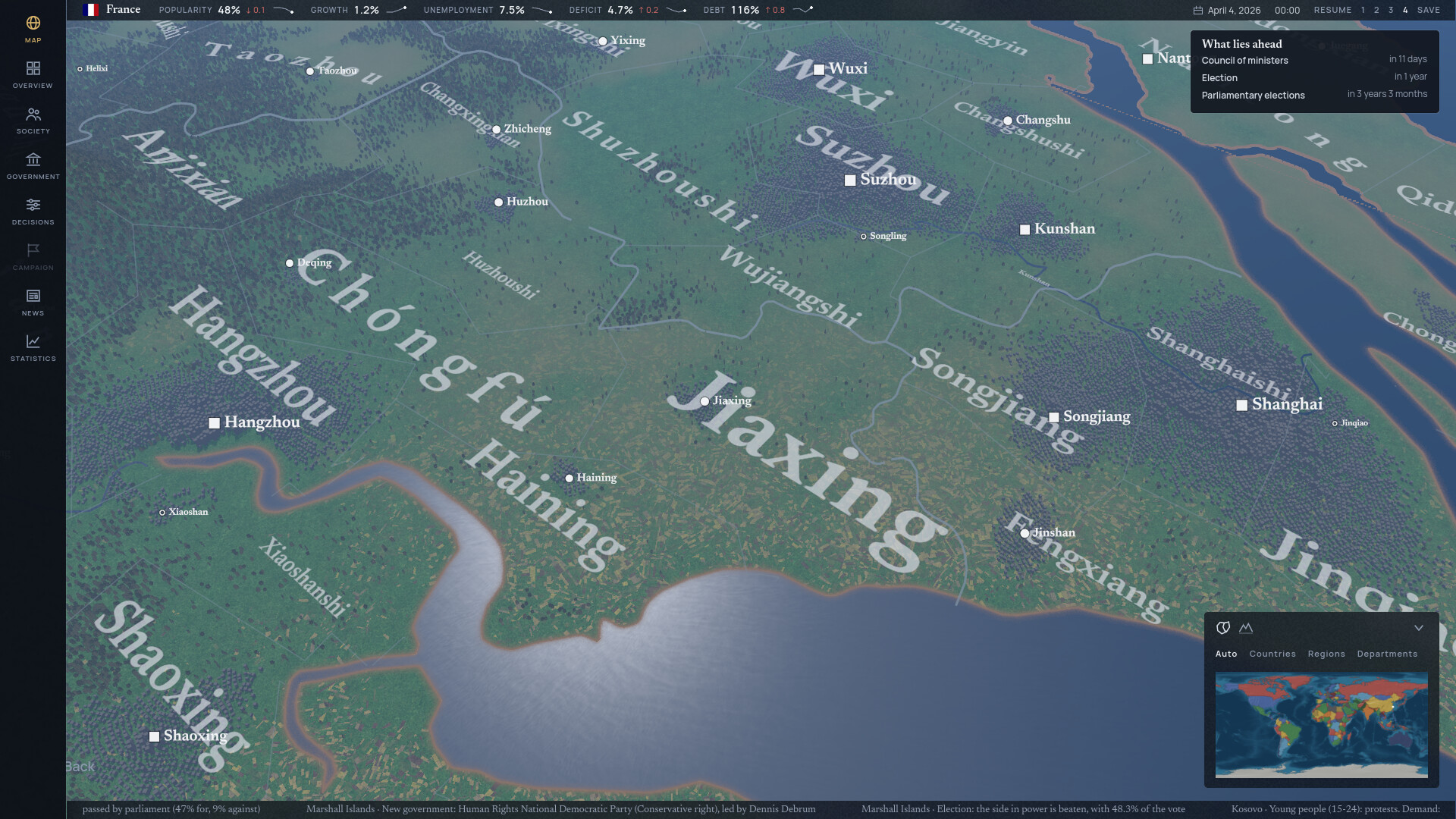The width and height of the screenshot is (1456, 819).
Task: Set game speed to 3
Action: tap(1391, 11)
